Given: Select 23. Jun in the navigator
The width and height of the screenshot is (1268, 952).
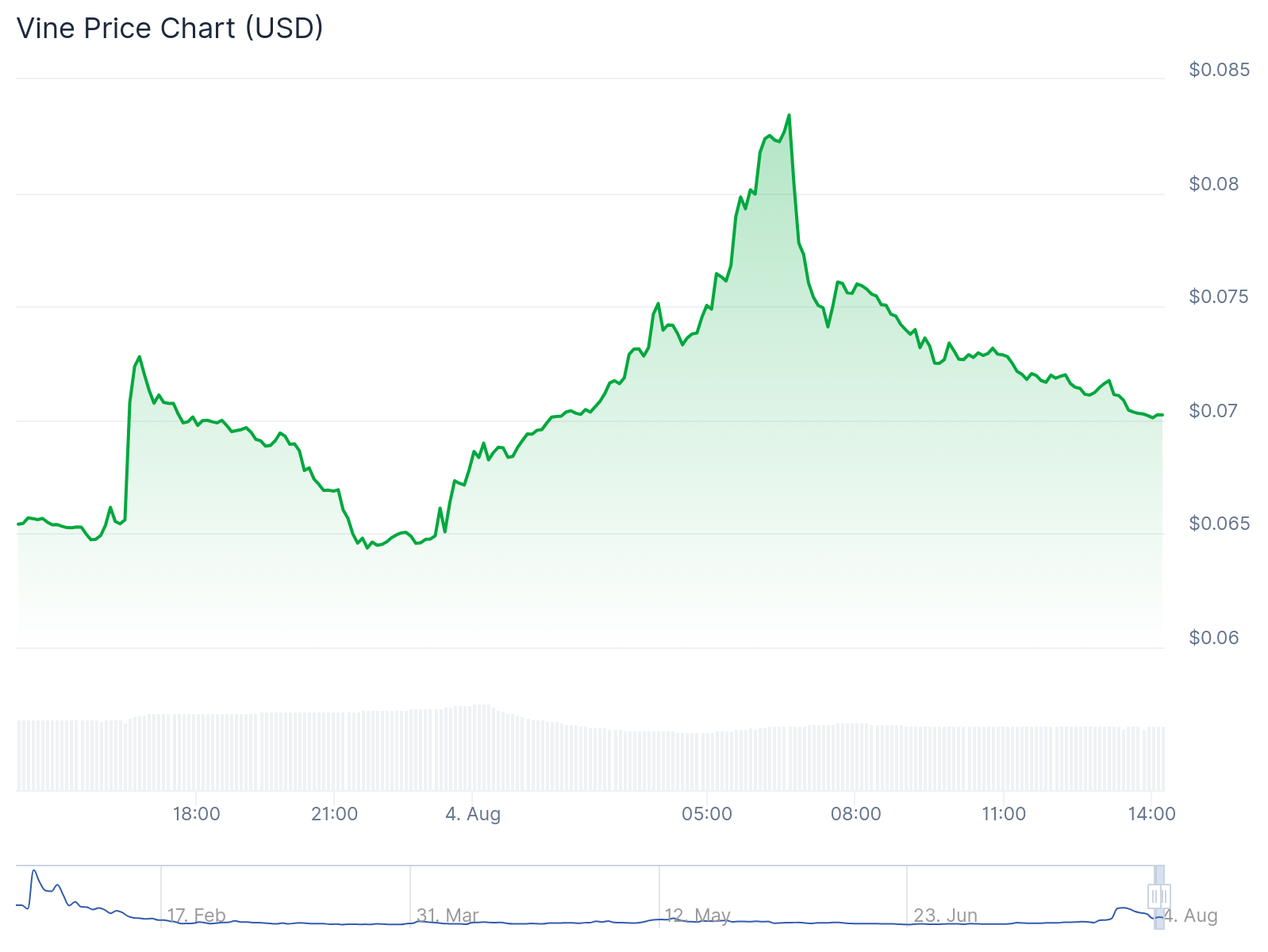Looking at the screenshot, I should 945,916.
